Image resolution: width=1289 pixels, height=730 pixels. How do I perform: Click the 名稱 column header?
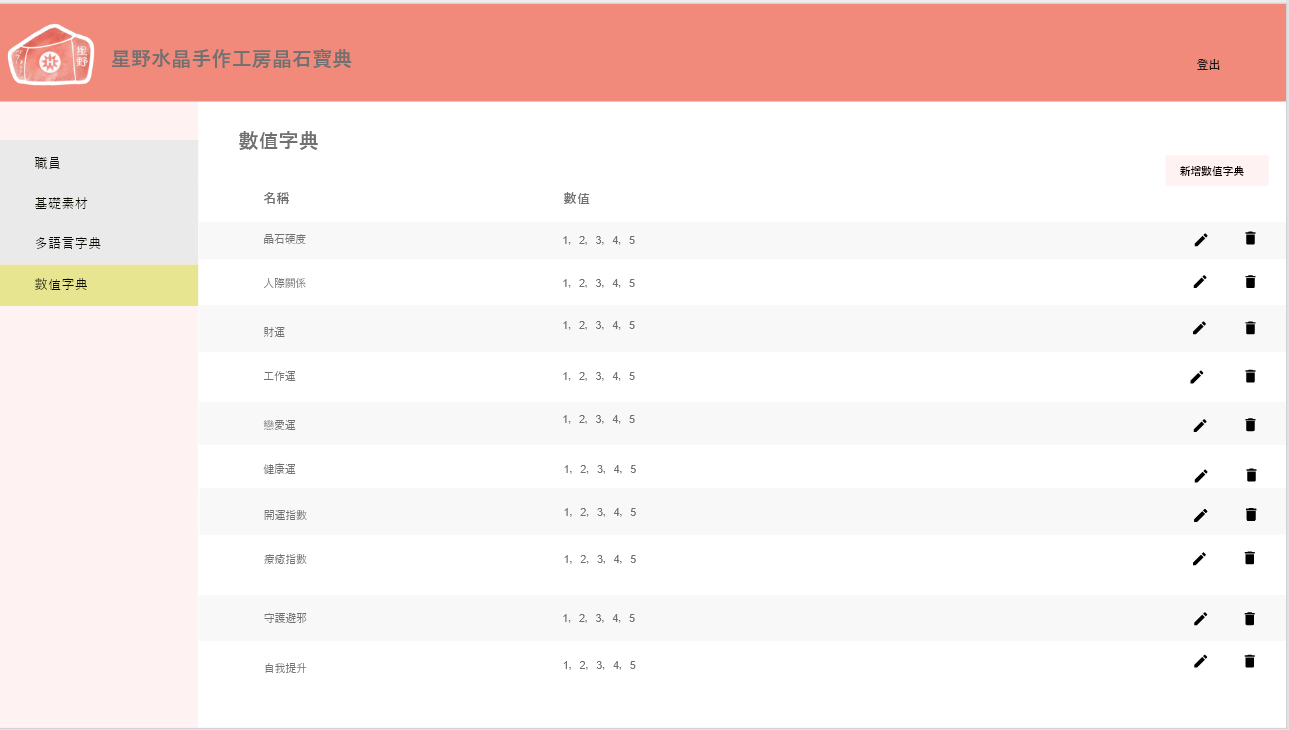pyautogui.click(x=276, y=198)
